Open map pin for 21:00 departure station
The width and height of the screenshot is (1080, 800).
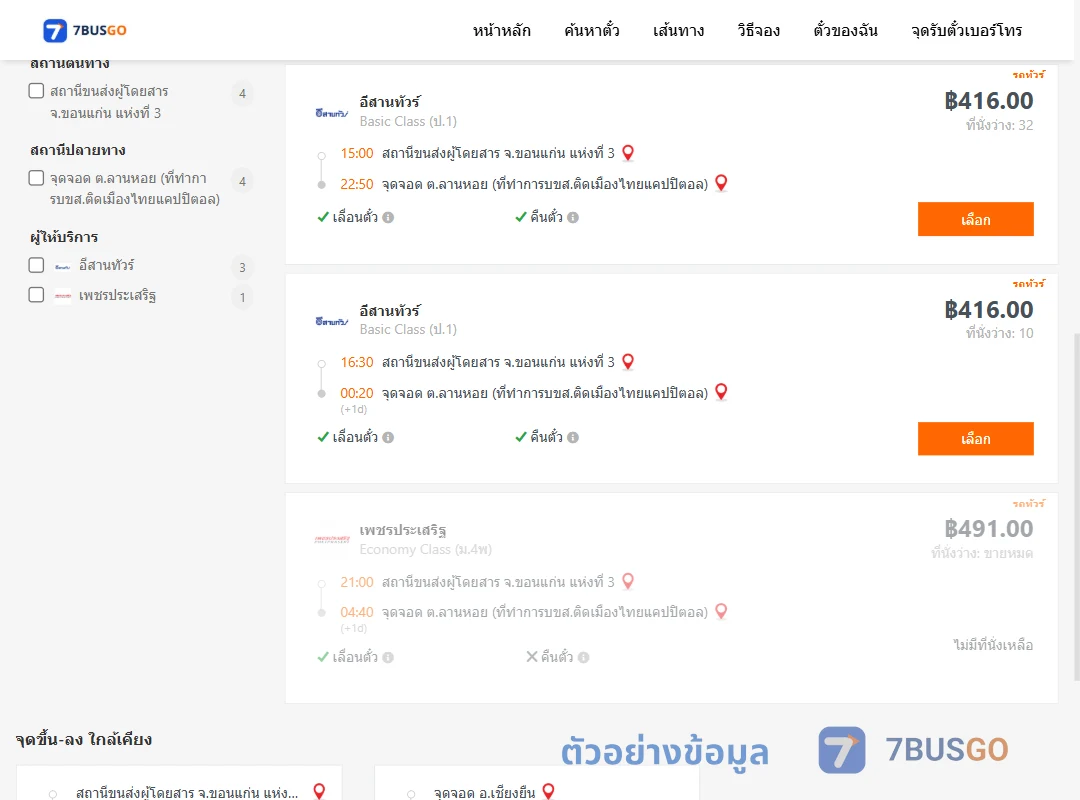click(627, 582)
